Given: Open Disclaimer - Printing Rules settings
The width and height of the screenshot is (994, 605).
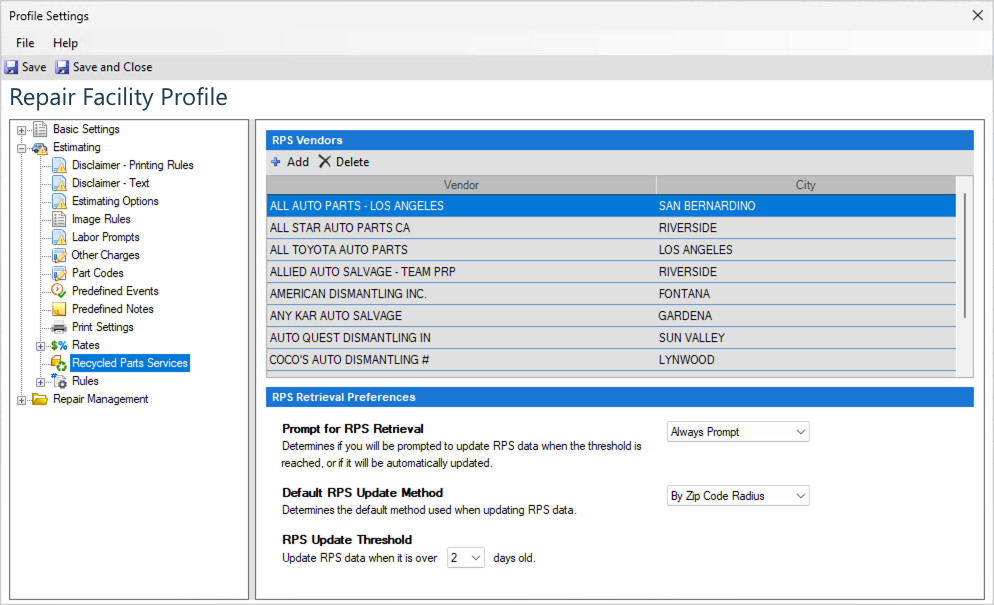Looking at the screenshot, I should click(x=132, y=166).
